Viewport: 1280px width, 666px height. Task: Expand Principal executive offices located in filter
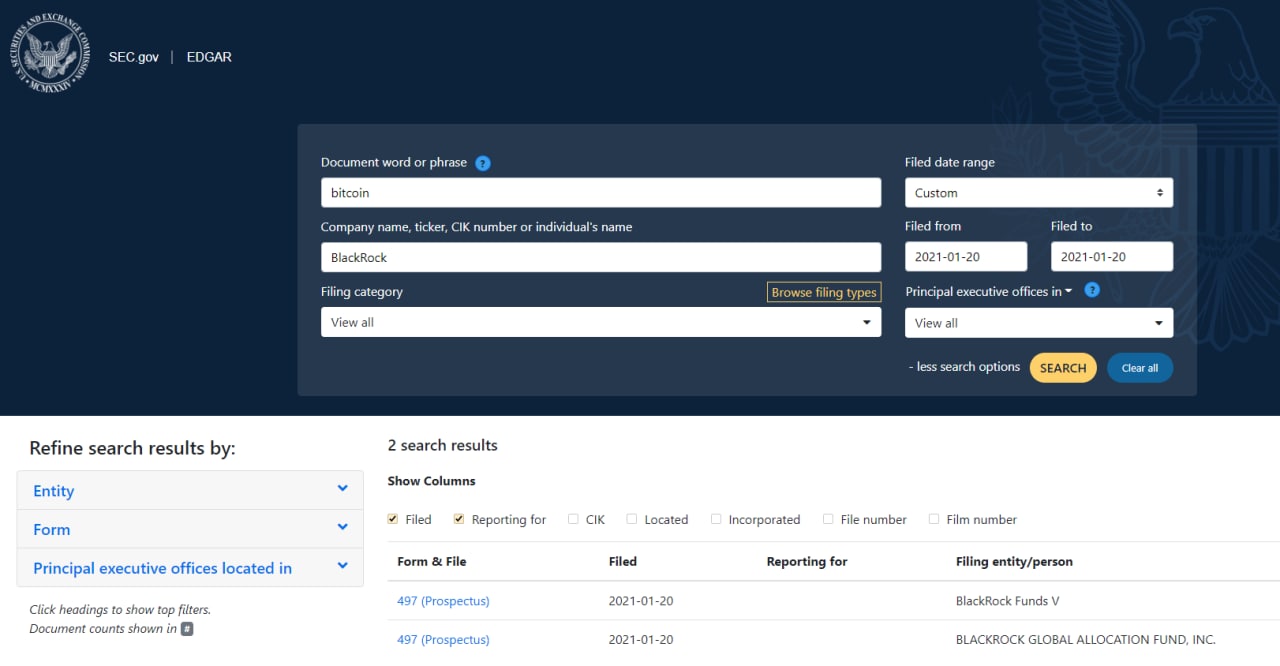[x=190, y=568]
